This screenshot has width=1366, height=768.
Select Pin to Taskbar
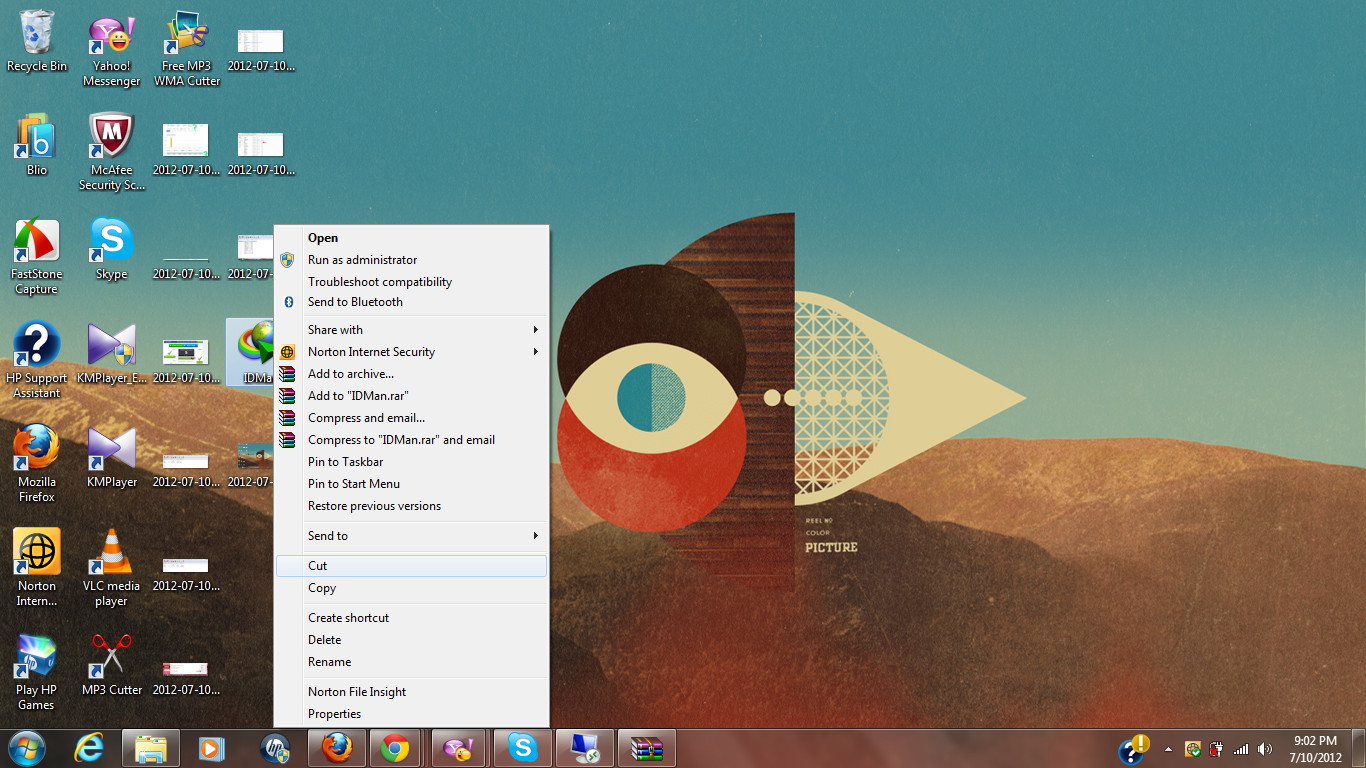pos(412,462)
